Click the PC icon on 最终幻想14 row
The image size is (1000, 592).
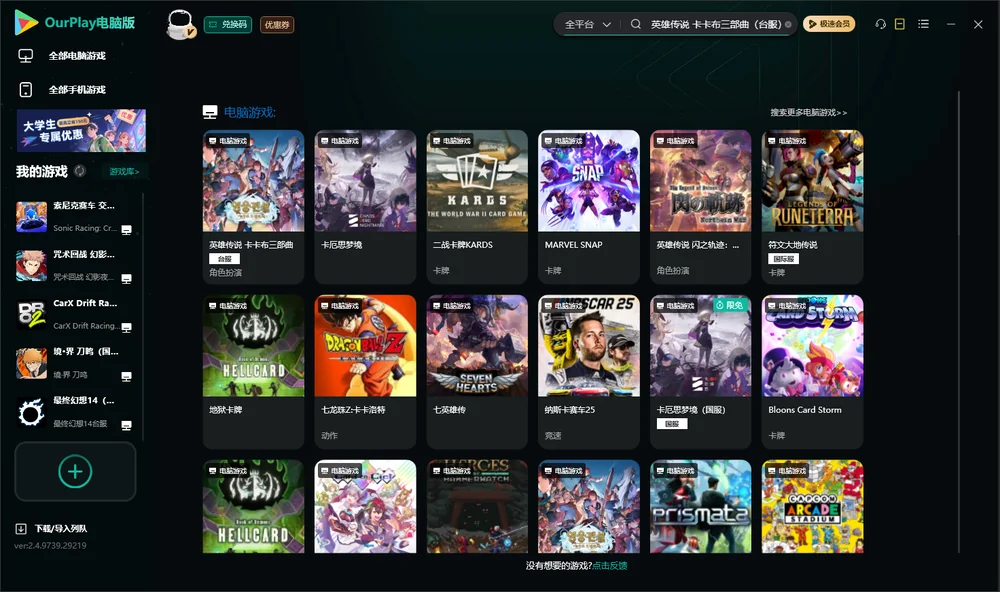point(126,426)
